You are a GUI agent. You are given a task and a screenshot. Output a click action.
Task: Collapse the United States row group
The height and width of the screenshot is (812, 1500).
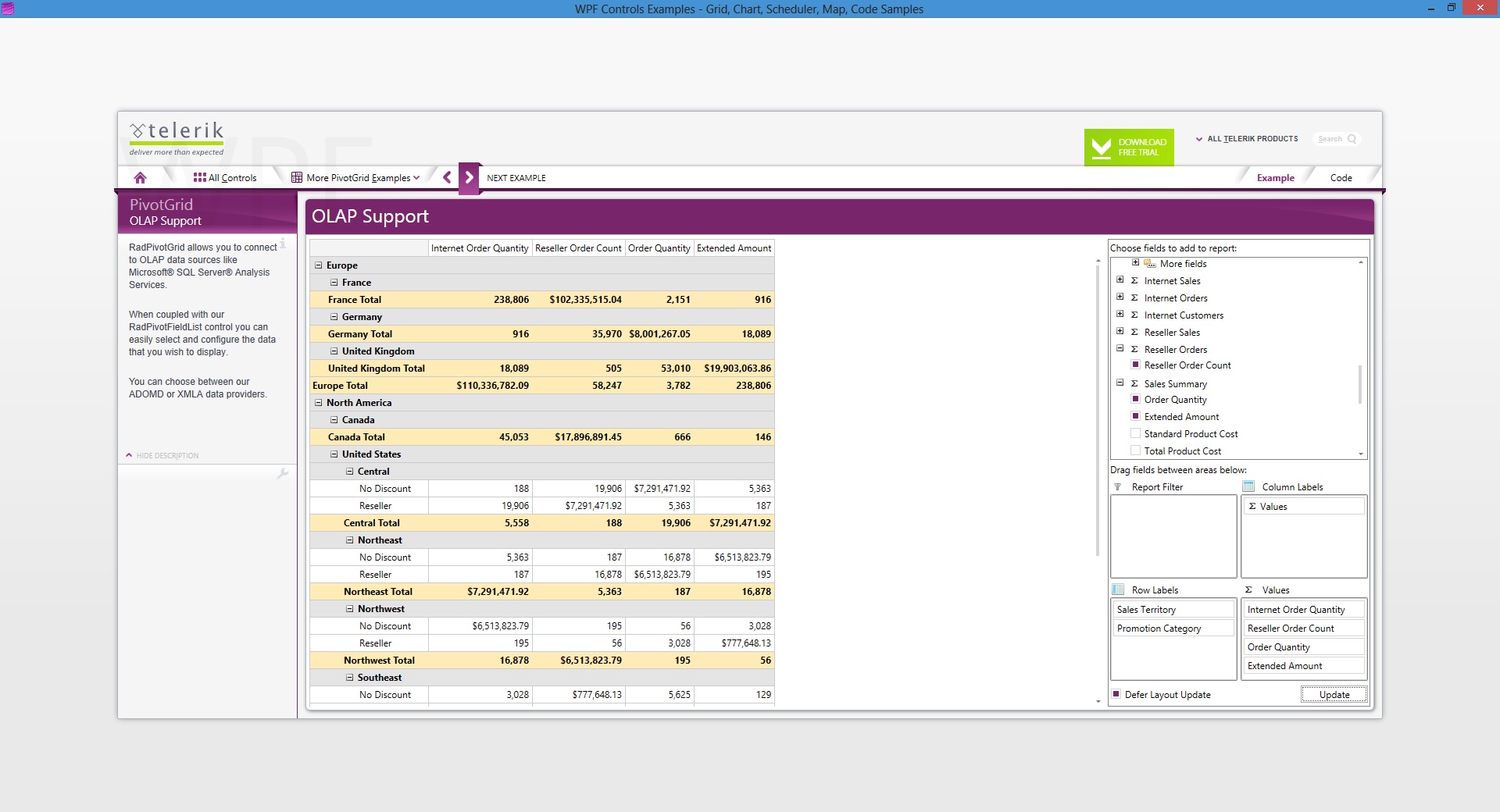[x=334, y=454]
